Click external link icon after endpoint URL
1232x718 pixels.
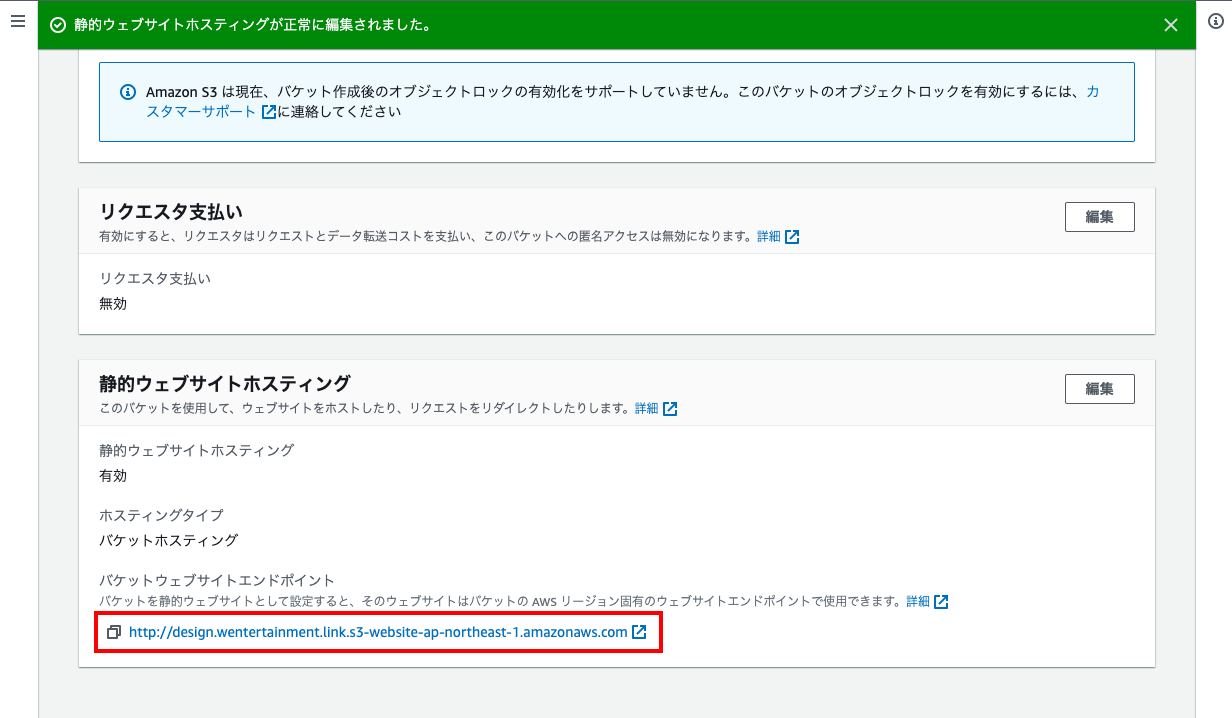coord(639,632)
